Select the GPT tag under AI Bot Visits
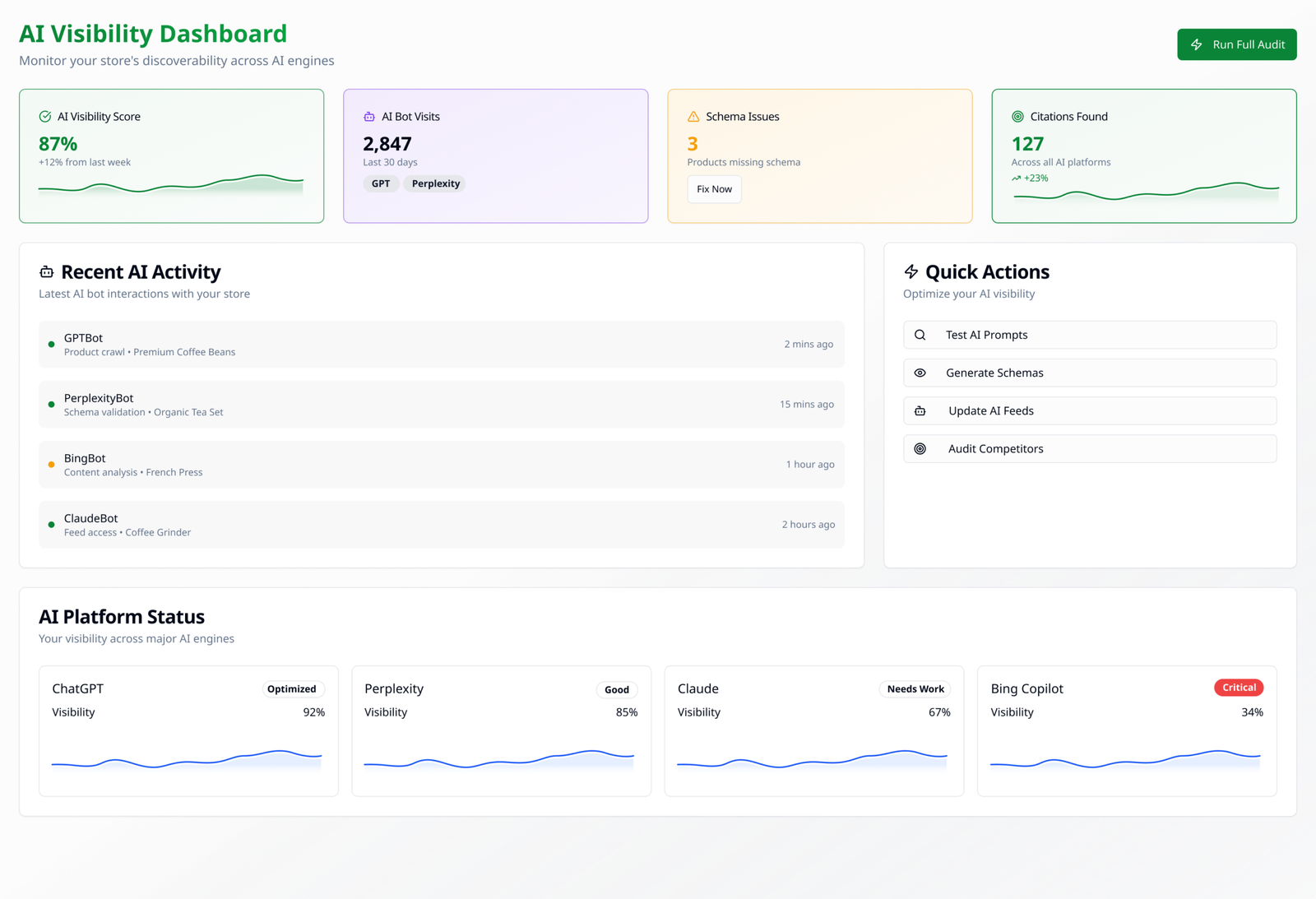 (381, 183)
